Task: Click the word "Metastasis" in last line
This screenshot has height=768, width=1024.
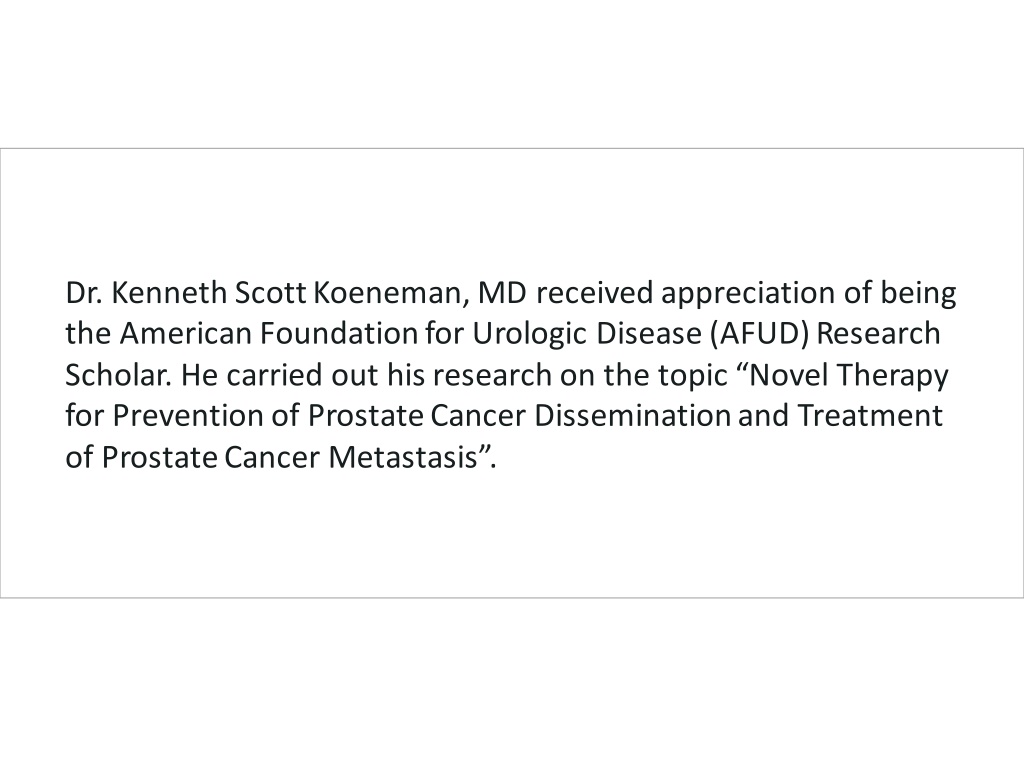Action: (x=404, y=456)
